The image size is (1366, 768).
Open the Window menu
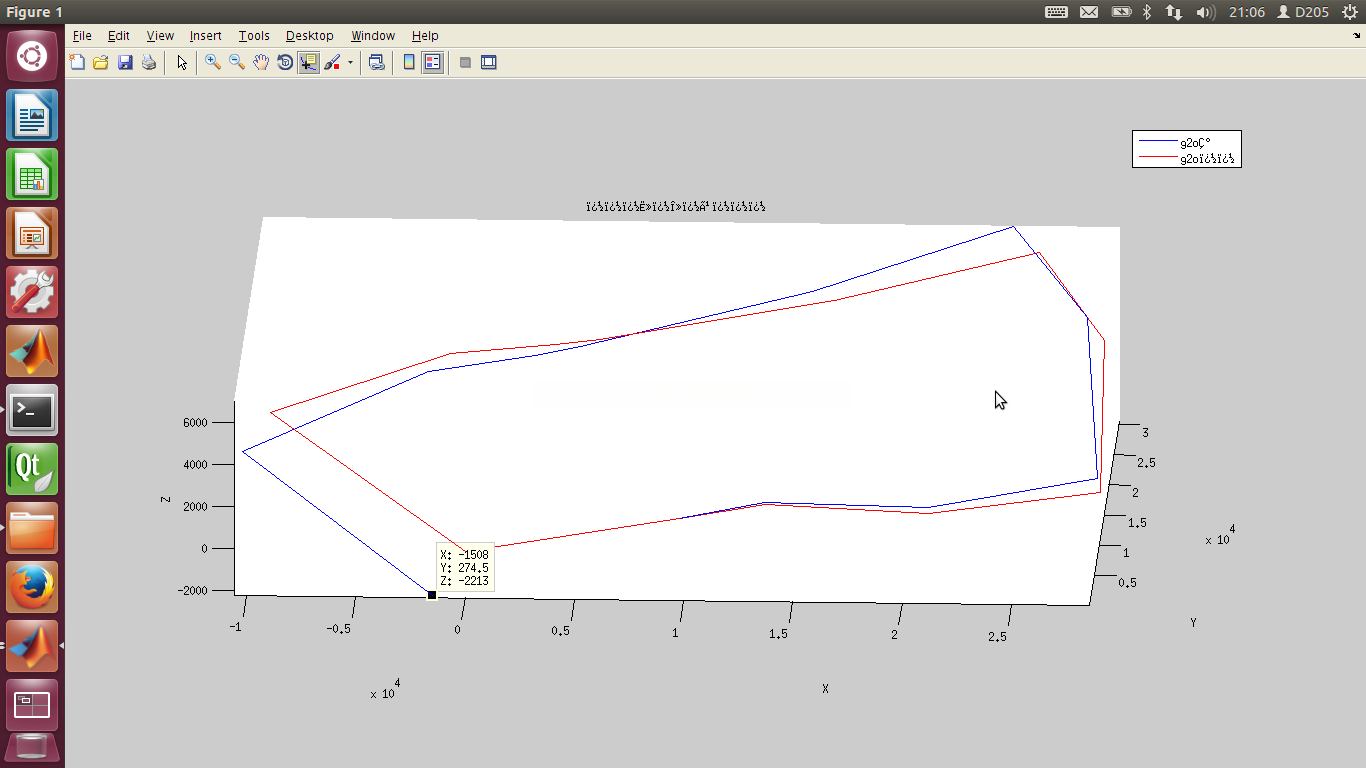tap(373, 35)
